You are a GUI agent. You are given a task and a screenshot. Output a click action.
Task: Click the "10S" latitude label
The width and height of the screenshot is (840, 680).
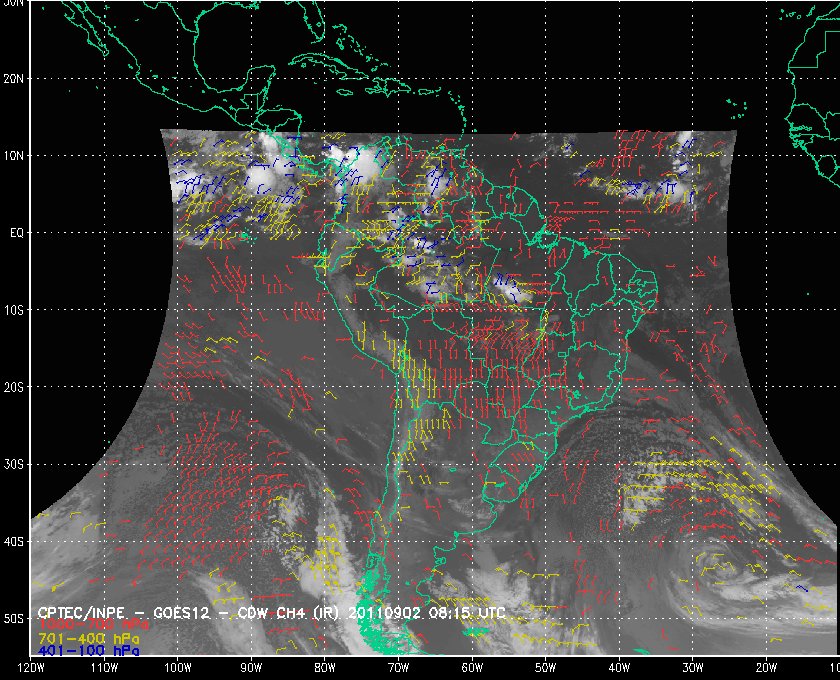tap(13, 310)
